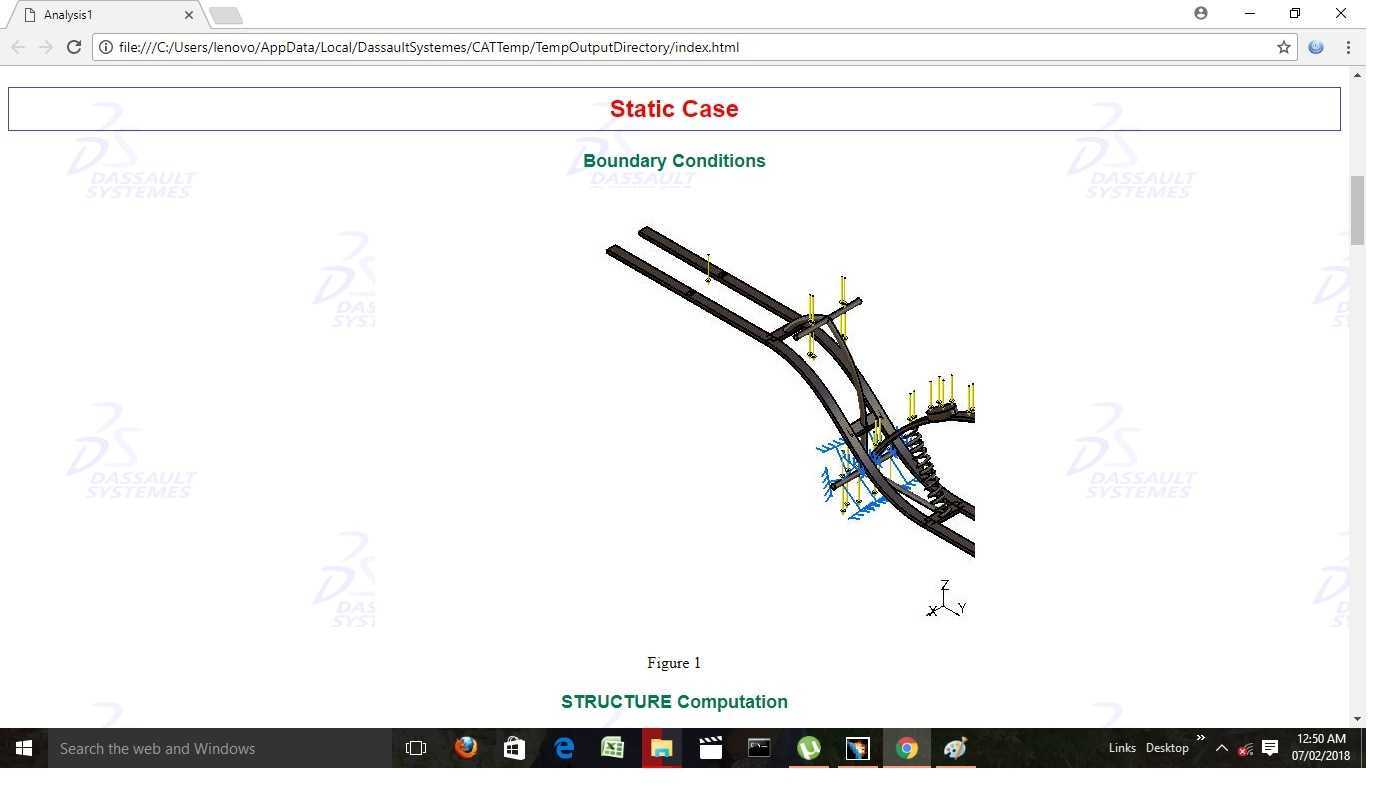Screen dimensions: 1384x792
Task: Click the Static Case heading
Action: pyautogui.click(x=674, y=109)
